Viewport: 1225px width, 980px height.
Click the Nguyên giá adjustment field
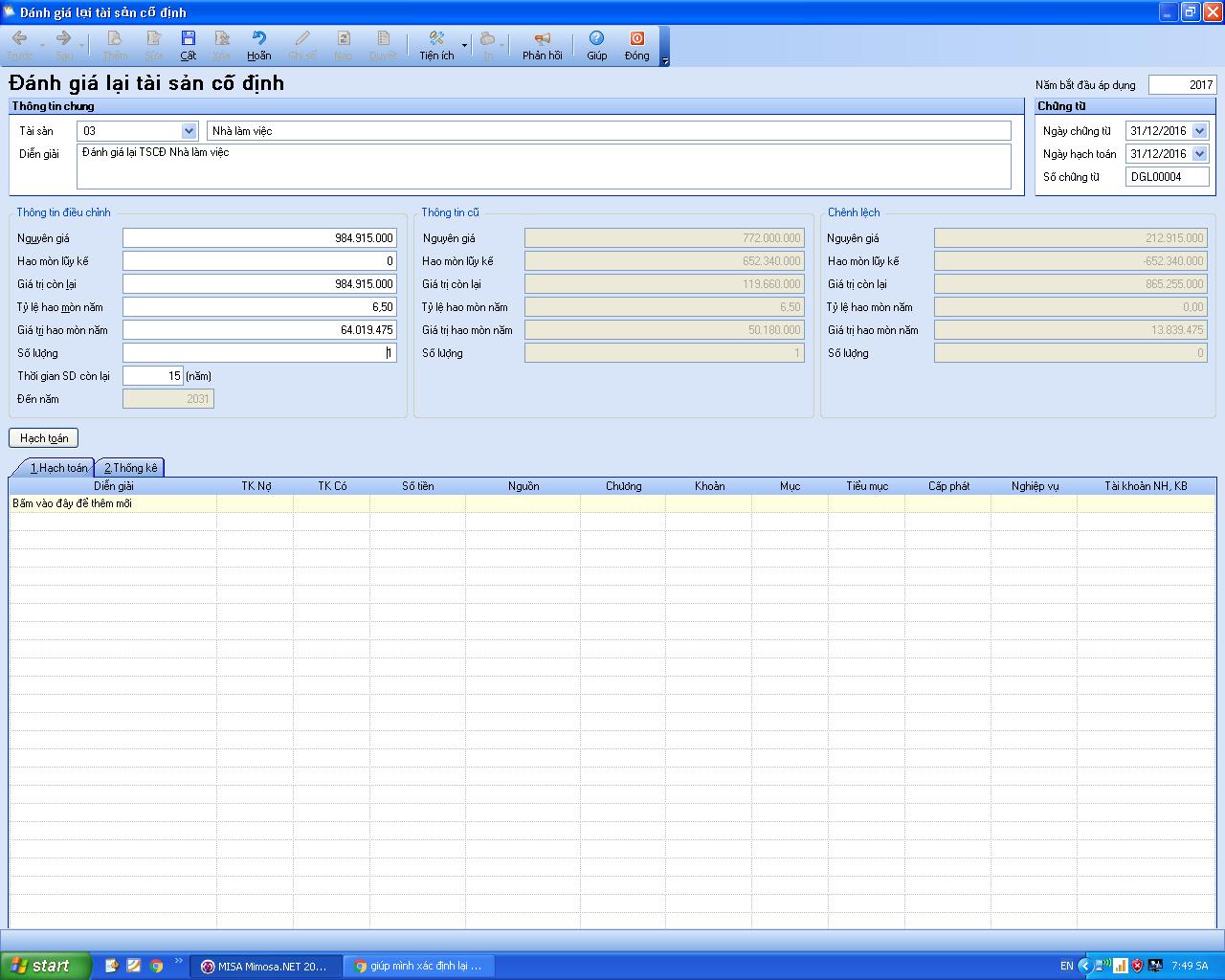tap(259, 238)
